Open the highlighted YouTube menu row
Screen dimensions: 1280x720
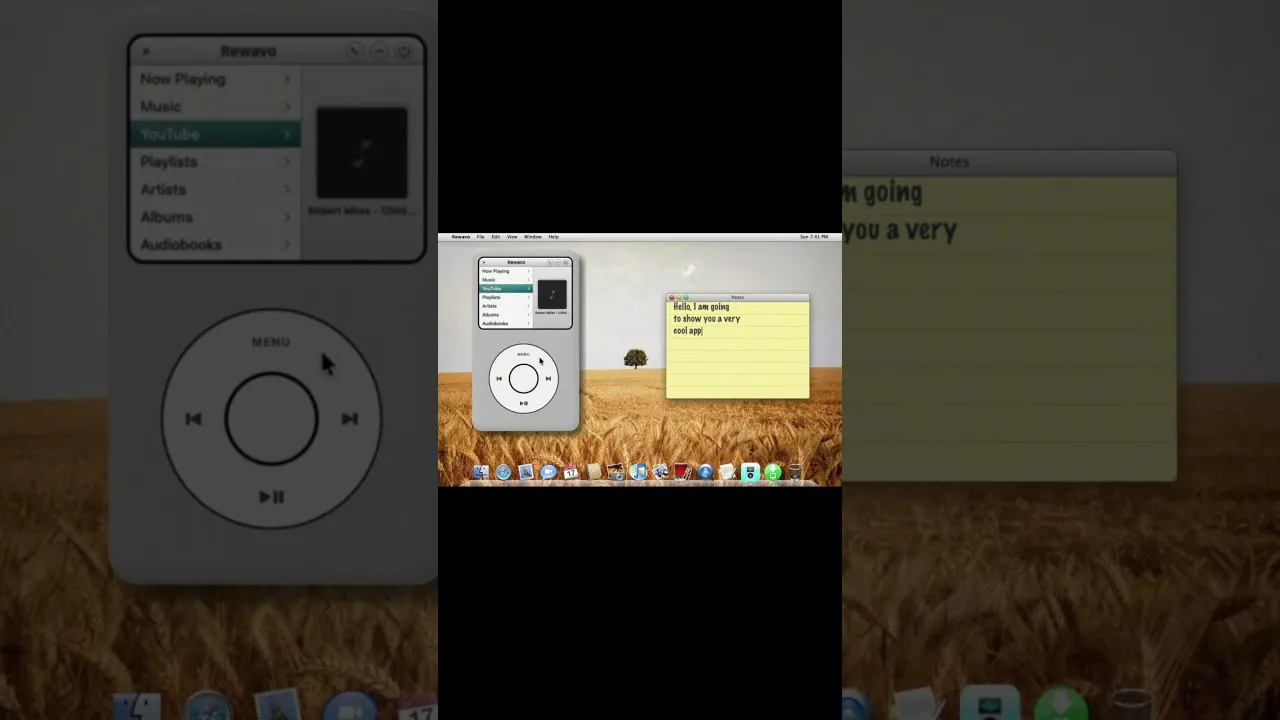point(506,288)
